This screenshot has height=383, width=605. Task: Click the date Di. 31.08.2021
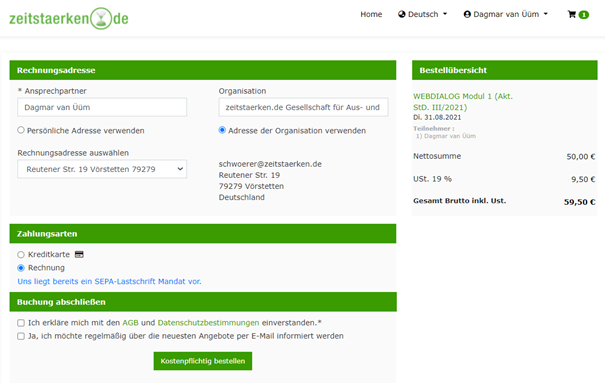[x=437, y=117]
